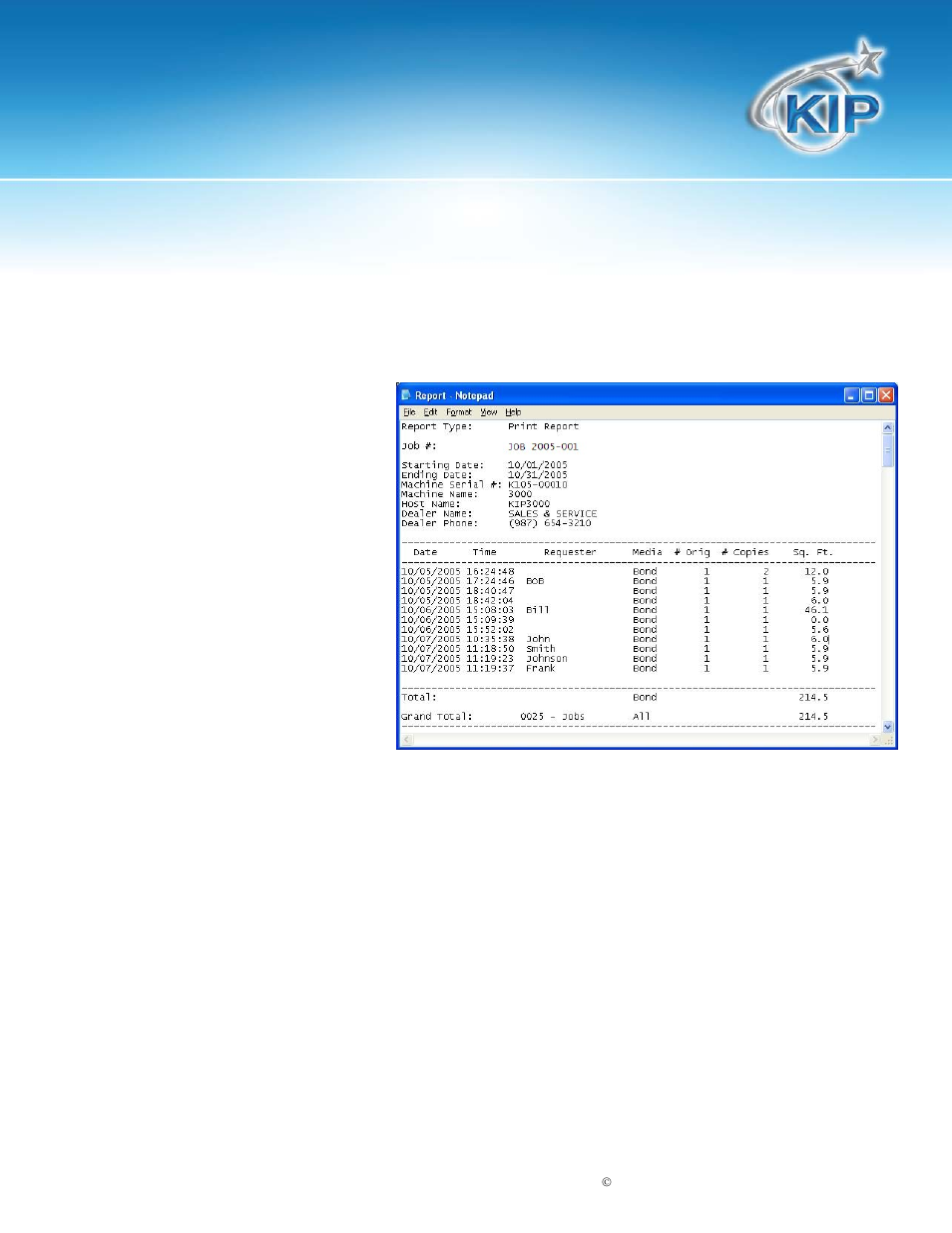Click requester name 'Frank'

point(541,668)
